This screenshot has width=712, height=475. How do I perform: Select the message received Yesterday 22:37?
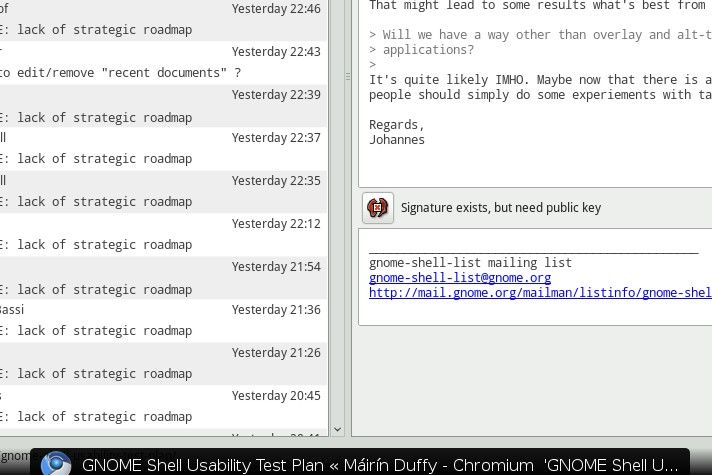(x=160, y=149)
